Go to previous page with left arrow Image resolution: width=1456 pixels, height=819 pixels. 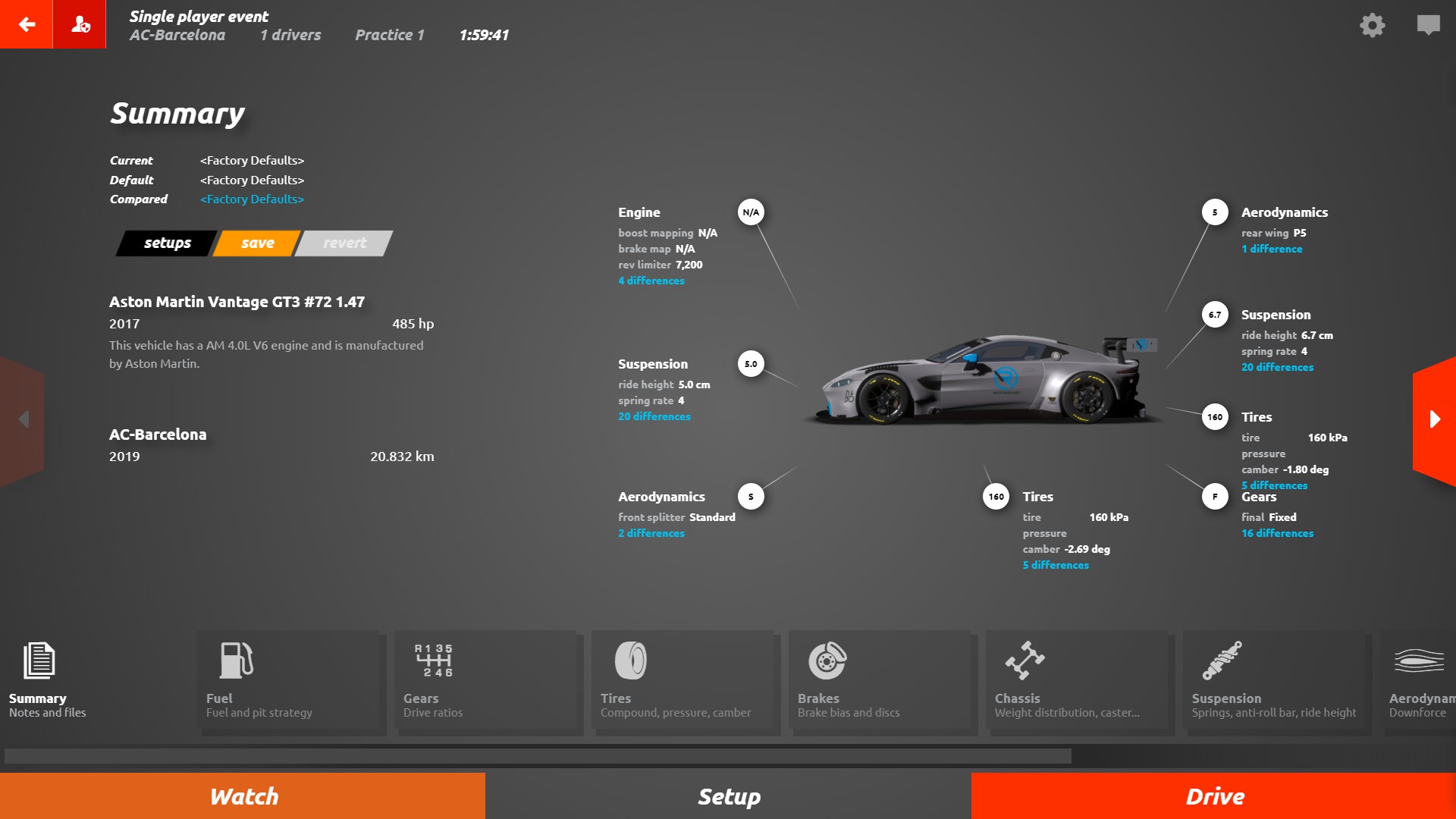tap(22, 419)
